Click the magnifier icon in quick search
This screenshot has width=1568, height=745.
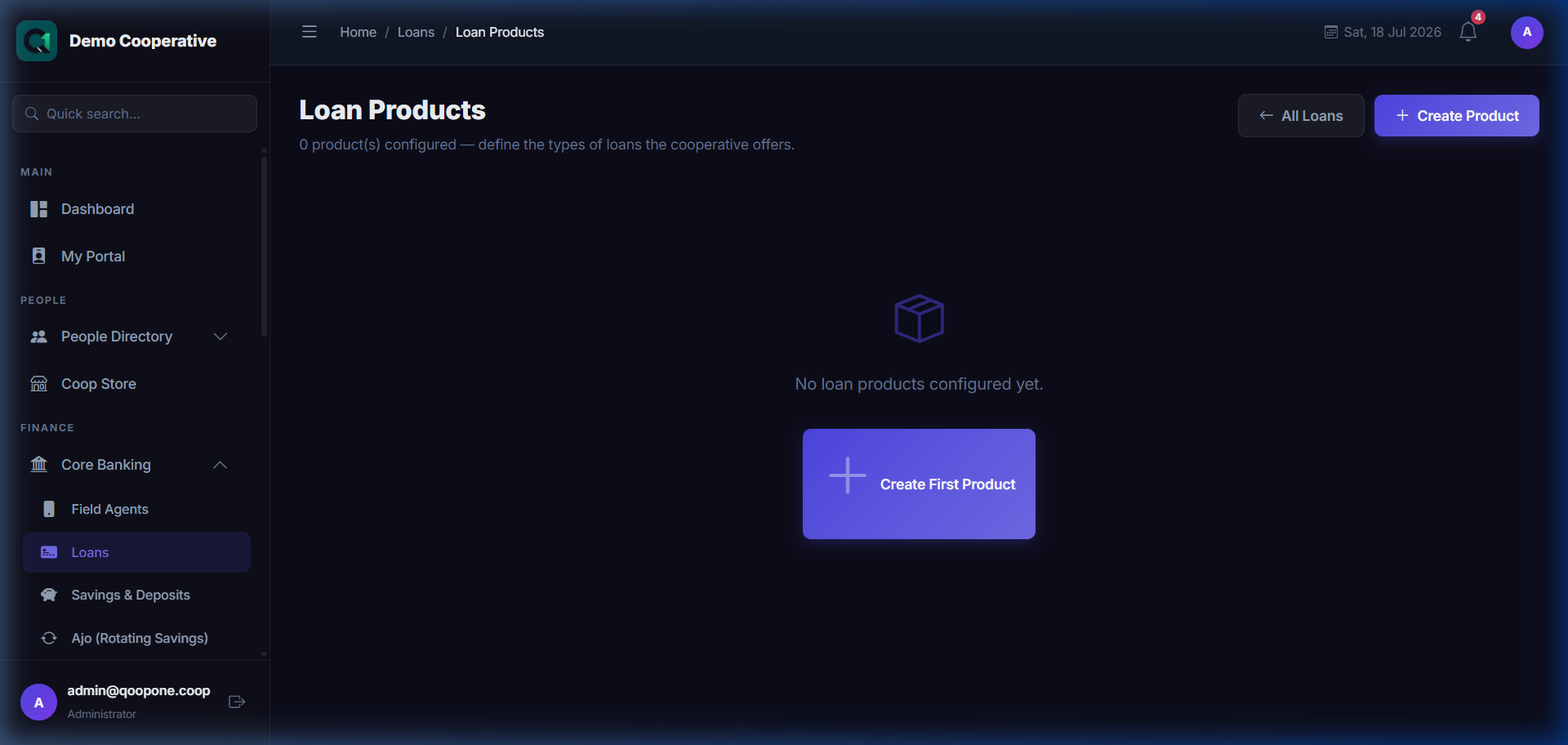tap(32, 114)
